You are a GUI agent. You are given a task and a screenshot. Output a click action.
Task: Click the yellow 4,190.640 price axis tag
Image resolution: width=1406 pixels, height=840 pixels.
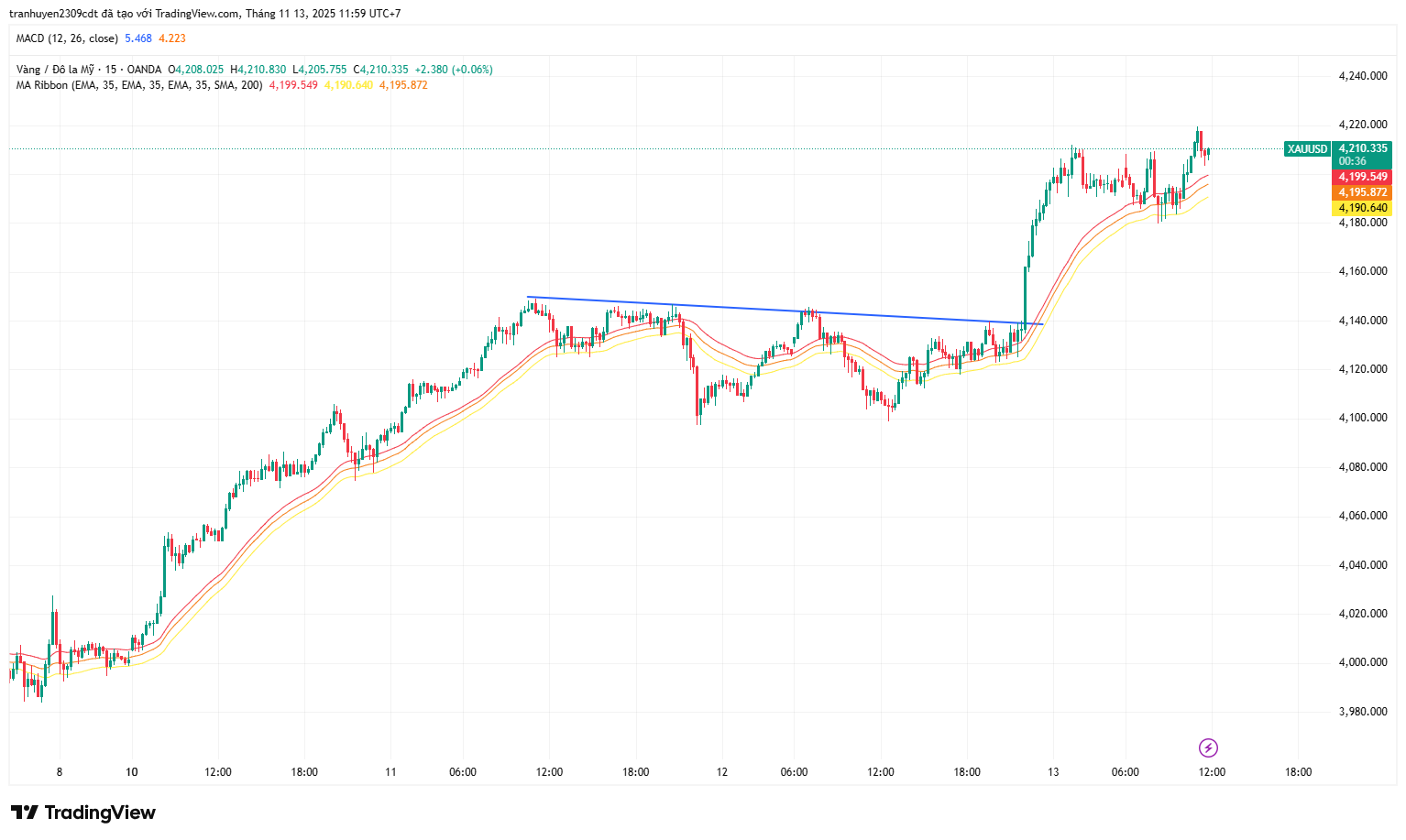(x=1362, y=208)
